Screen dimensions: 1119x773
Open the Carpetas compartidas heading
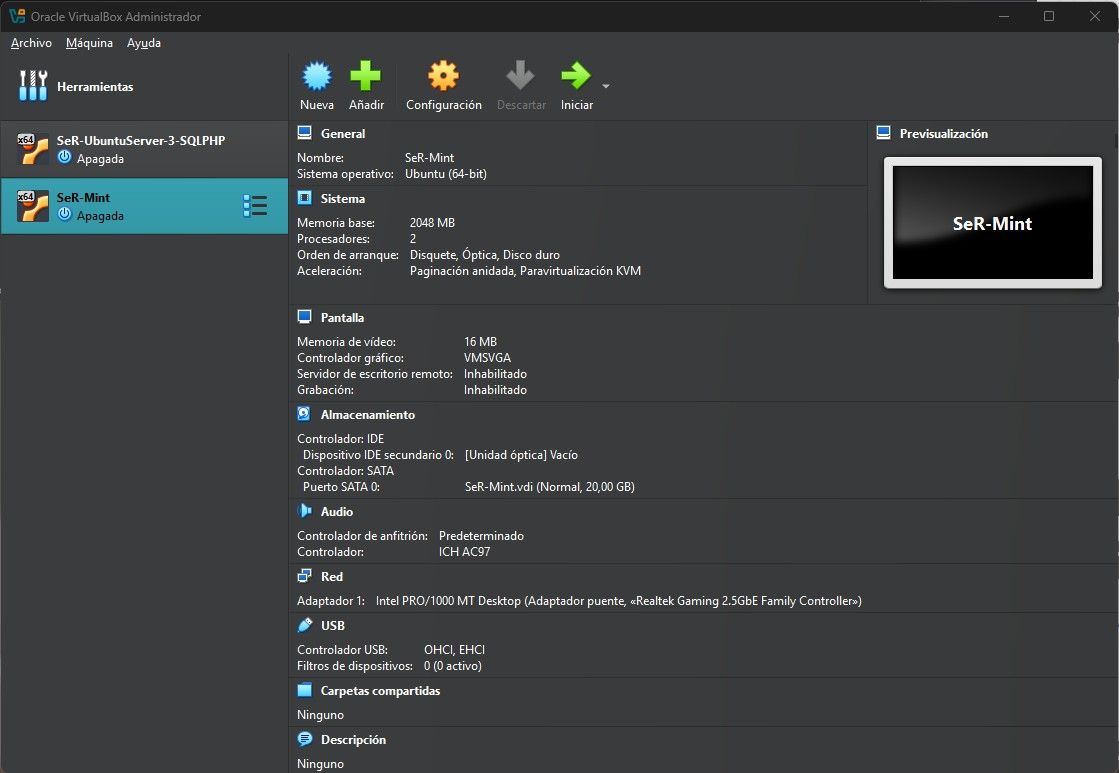pyautogui.click(x=380, y=691)
